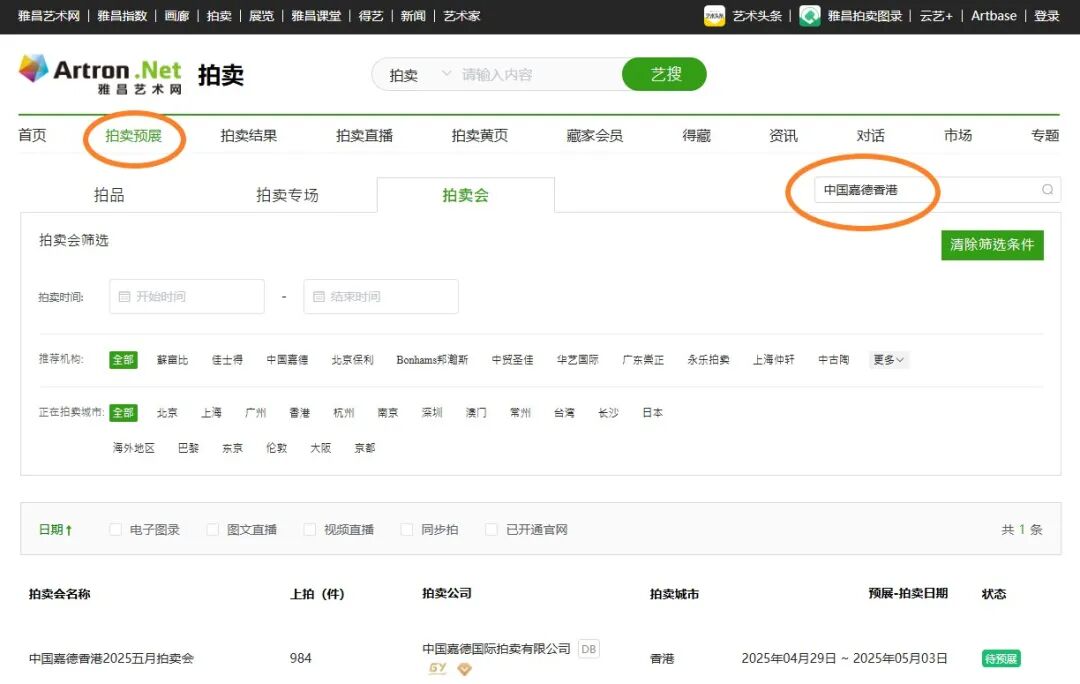Viewport: 1080px width, 684px height.
Task: Filter auction city by 北京
Action: tap(167, 413)
